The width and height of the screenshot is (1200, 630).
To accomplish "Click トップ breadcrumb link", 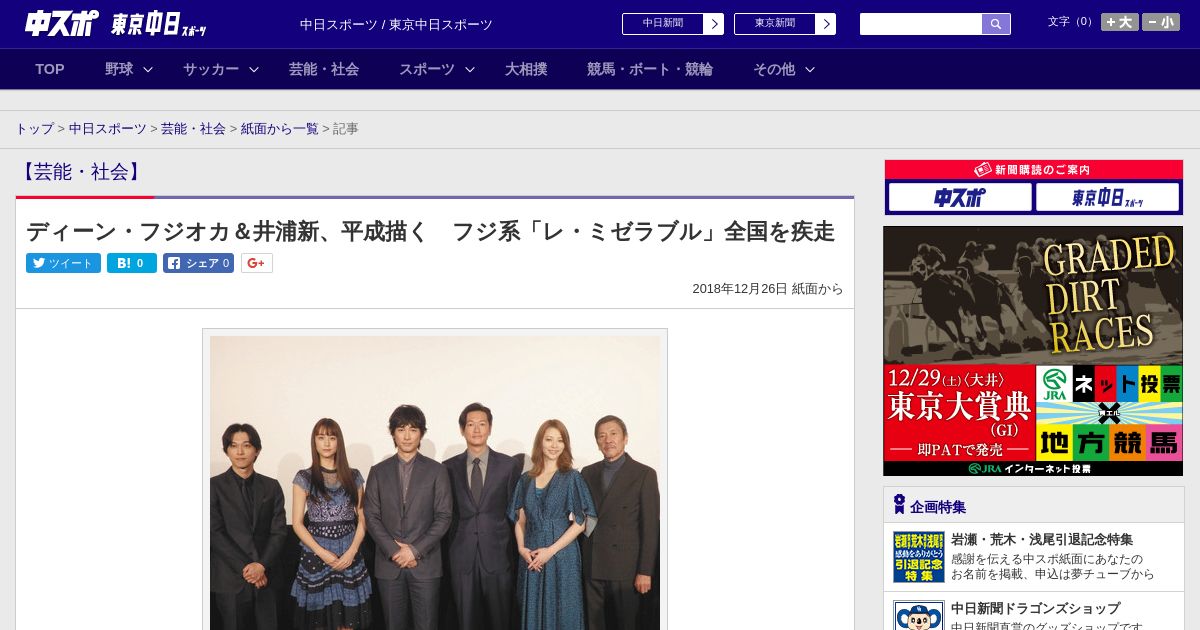I will pyautogui.click(x=34, y=129).
